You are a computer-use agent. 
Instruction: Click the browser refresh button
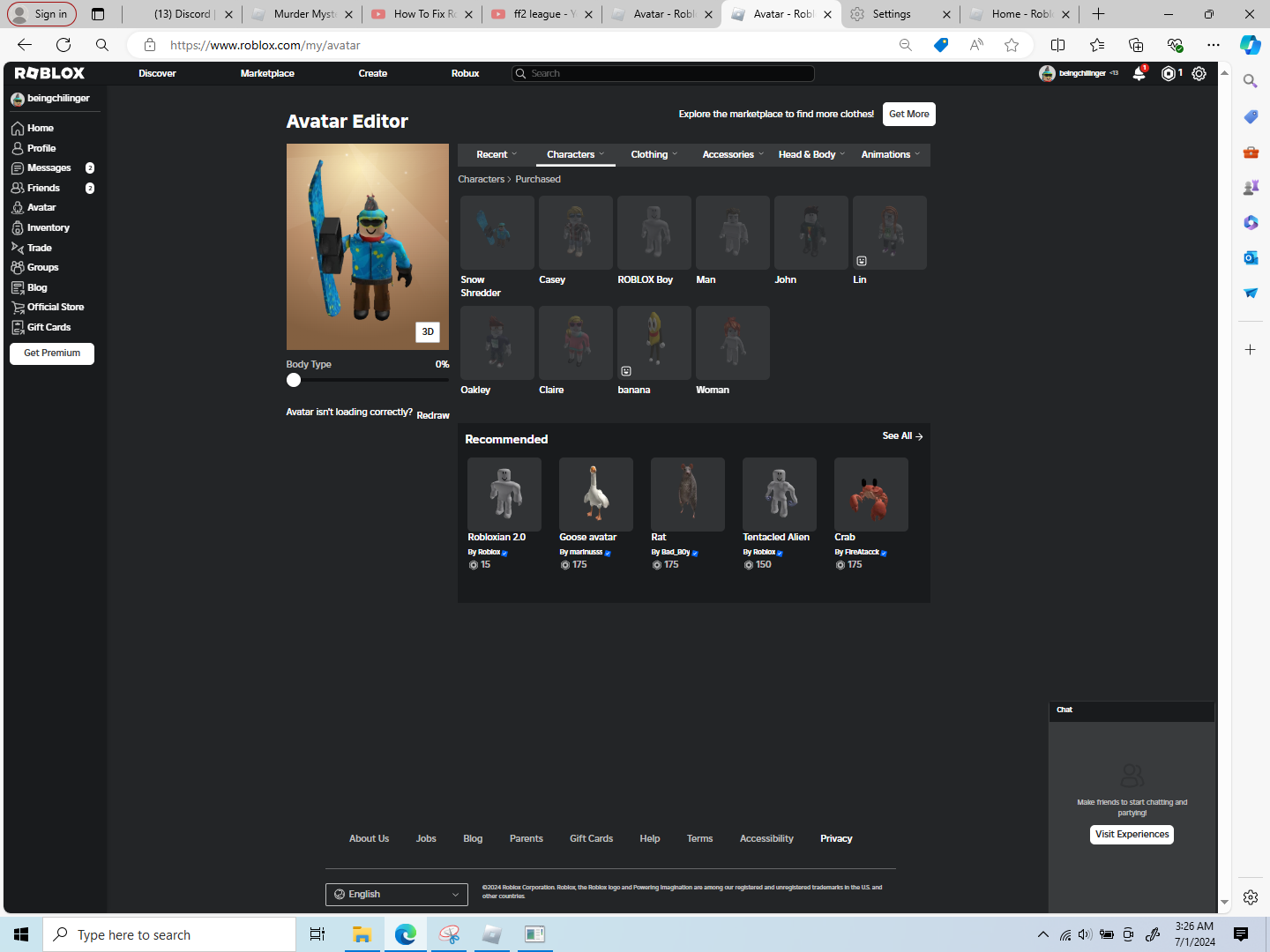pos(63,45)
